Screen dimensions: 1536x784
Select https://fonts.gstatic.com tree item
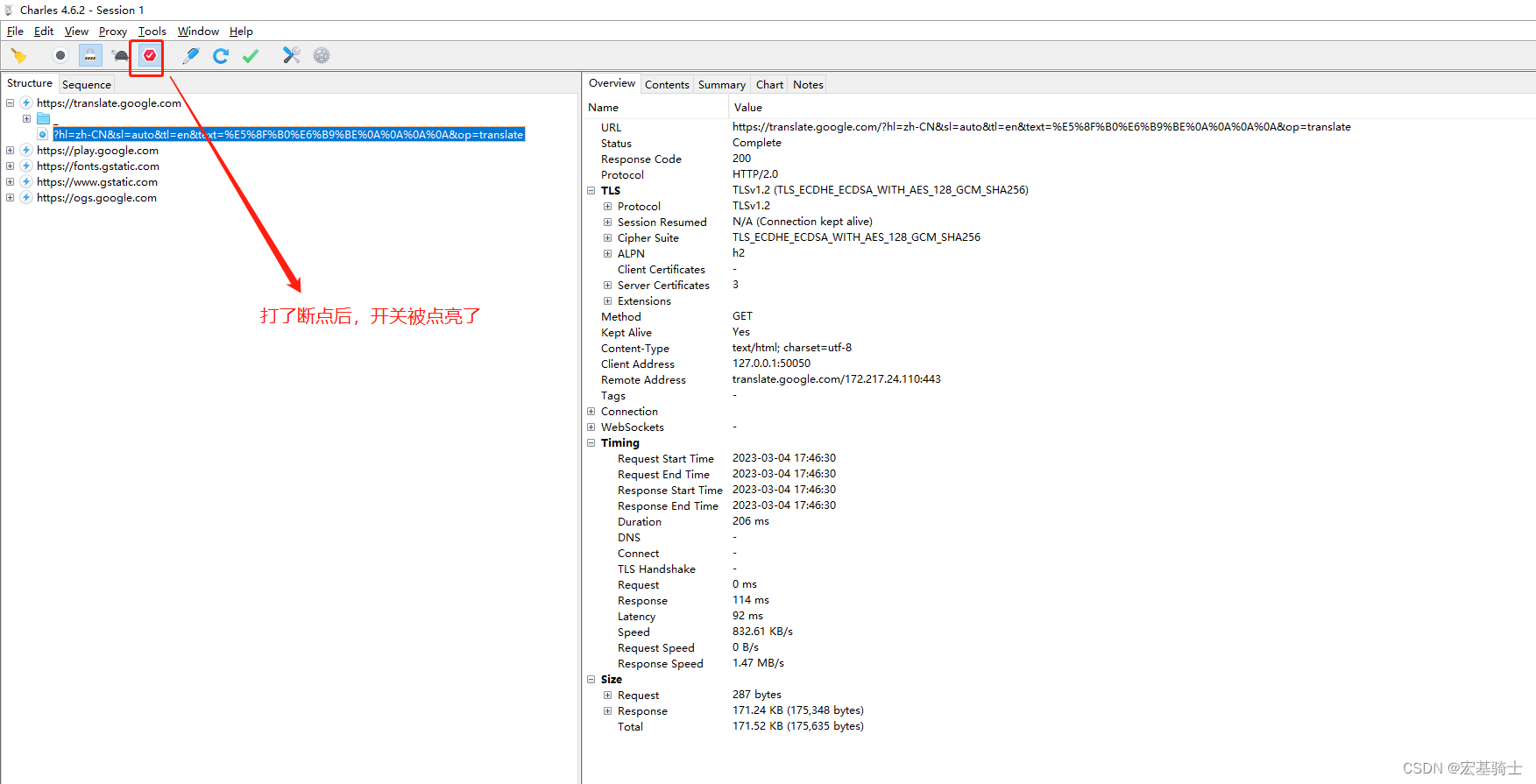tap(98, 166)
